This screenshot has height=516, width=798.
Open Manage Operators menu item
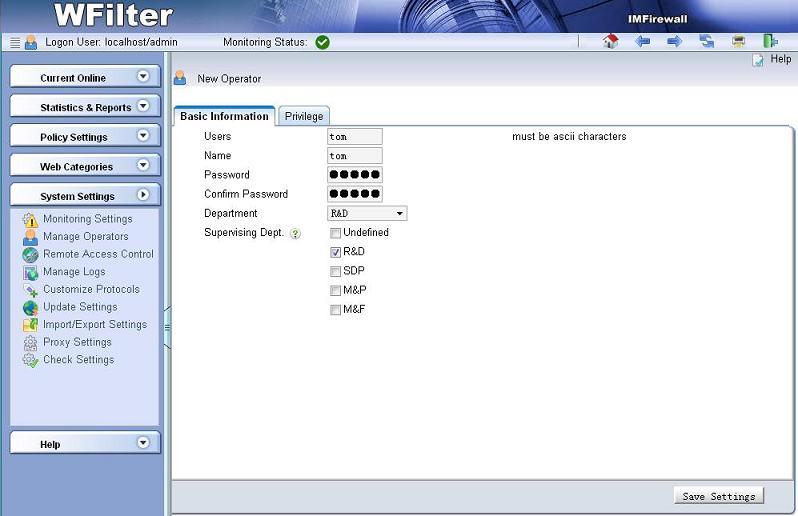[86, 237]
